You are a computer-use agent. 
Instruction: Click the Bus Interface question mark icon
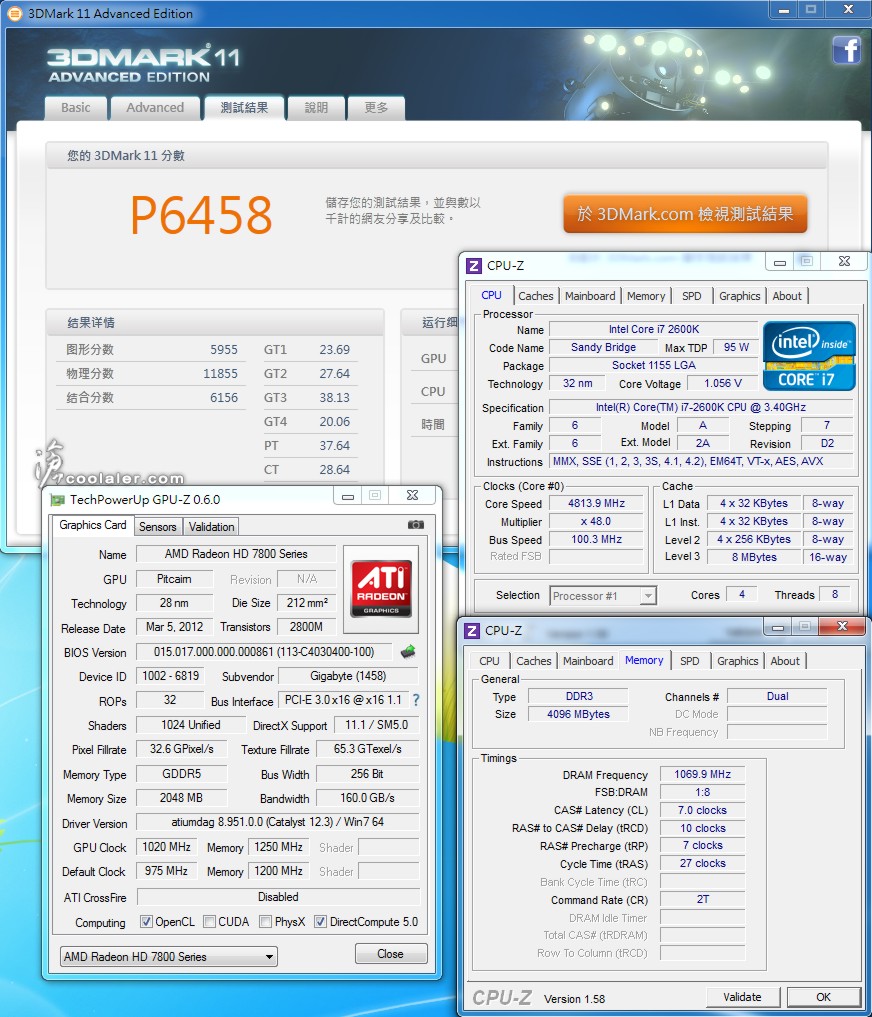pos(416,700)
